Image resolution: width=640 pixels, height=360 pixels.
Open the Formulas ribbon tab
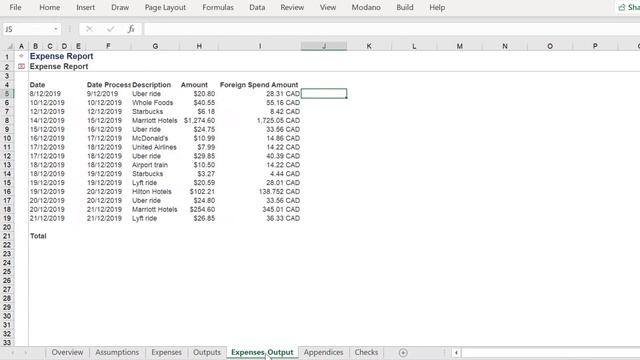[218, 7]
